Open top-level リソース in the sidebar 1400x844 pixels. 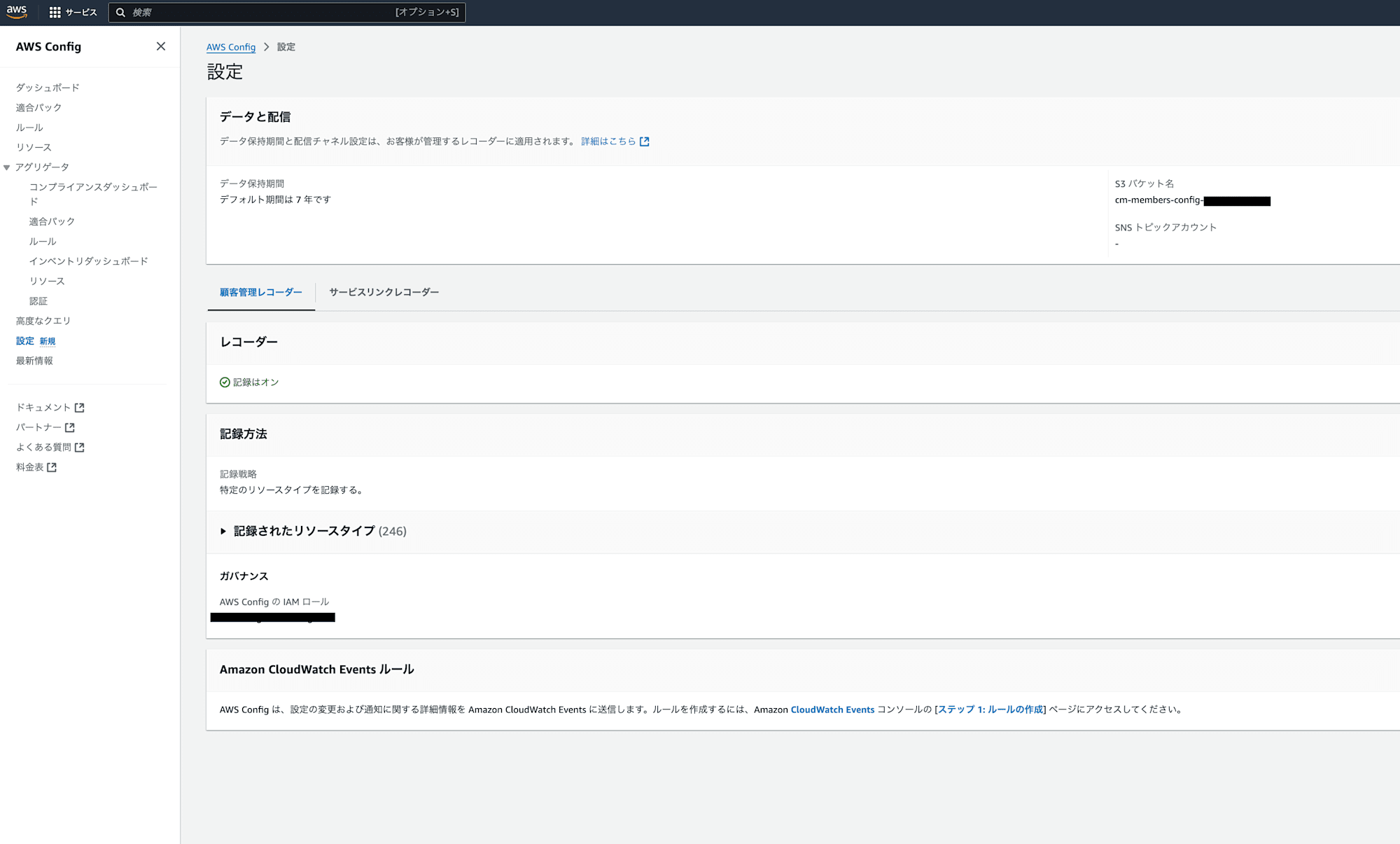point(34,147)
